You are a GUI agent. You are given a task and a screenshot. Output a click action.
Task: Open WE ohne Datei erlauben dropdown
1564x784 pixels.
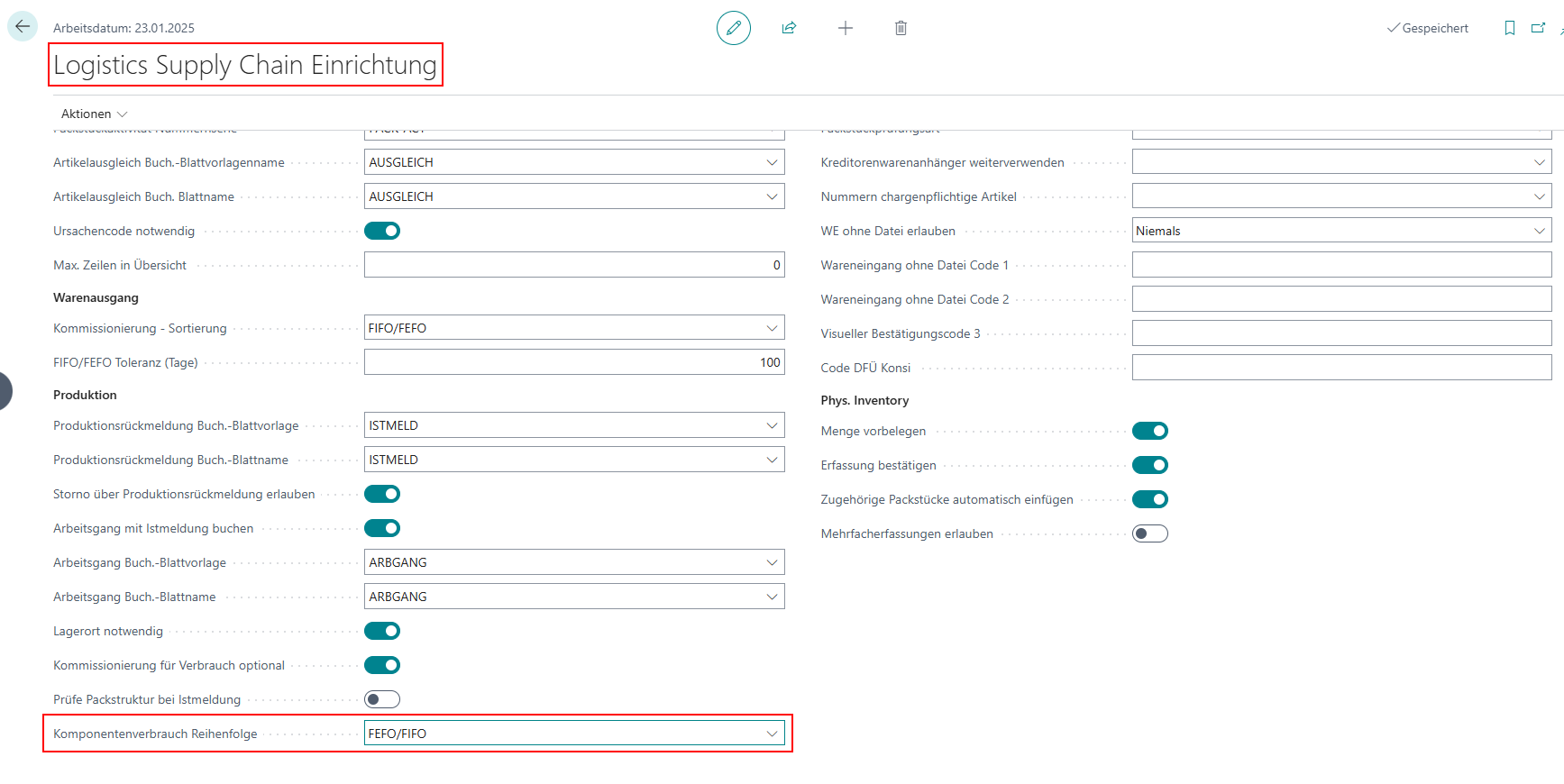[1539, 231]
